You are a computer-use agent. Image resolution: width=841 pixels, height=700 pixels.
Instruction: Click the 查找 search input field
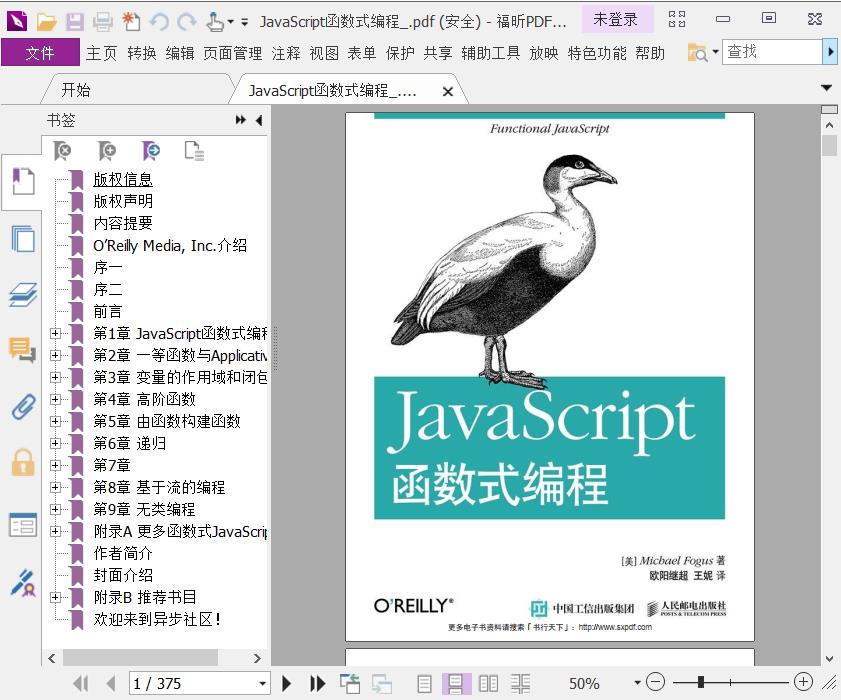point(772,52)
